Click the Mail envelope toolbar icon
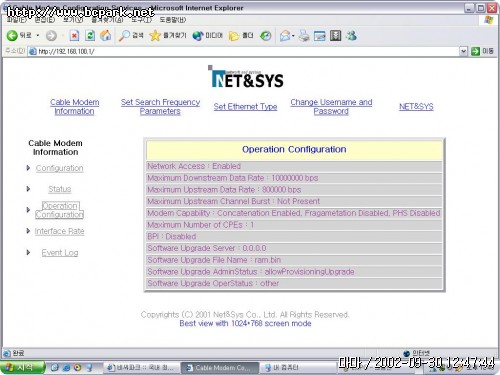The width and height of the screenshot is (500, 375). pyautogui.click(x=285, y=35)
